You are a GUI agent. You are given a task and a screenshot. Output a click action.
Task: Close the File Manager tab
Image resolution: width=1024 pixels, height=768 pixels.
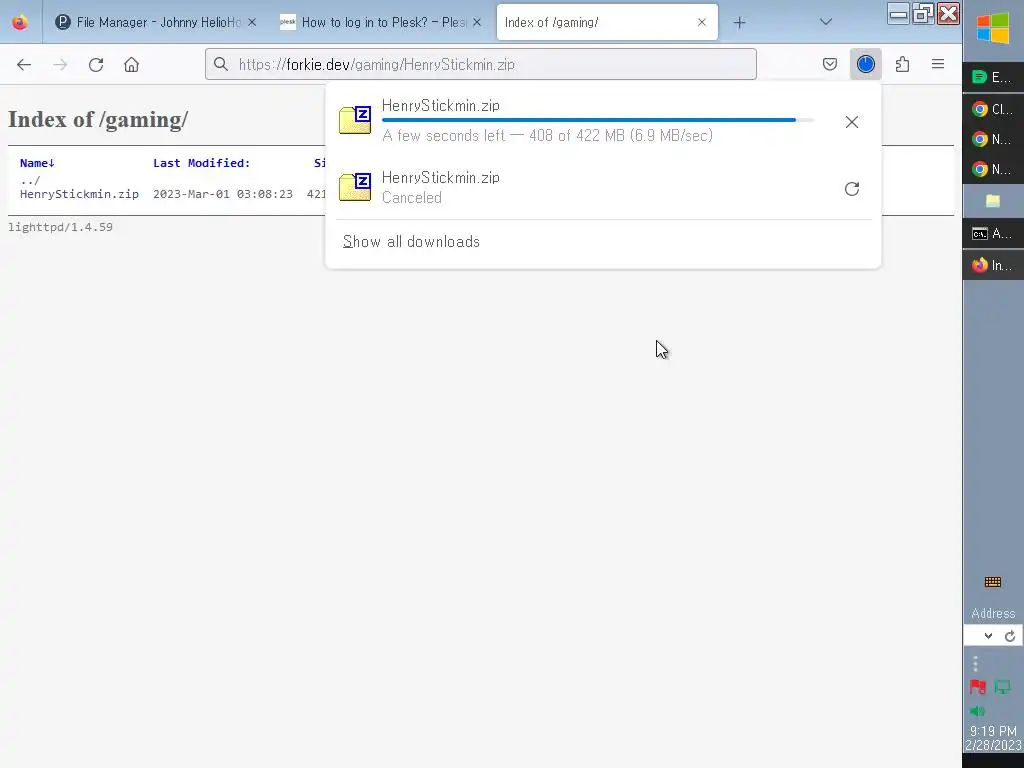point(252,22)
